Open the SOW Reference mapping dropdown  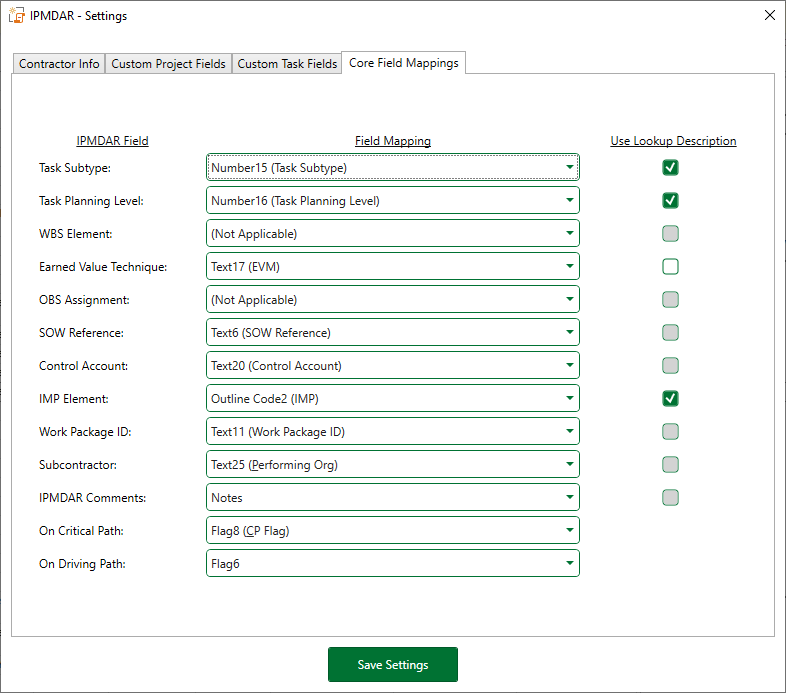click(392, 333)
